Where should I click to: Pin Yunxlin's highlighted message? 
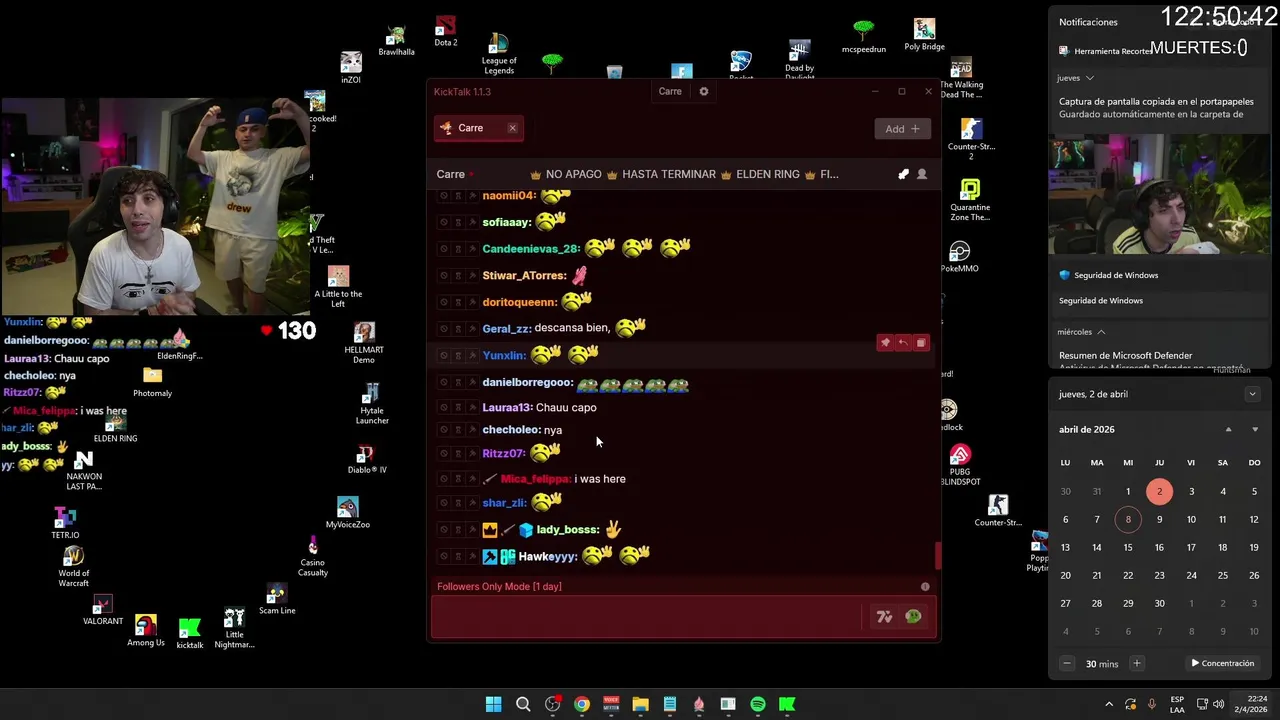[x=885, y=343]
